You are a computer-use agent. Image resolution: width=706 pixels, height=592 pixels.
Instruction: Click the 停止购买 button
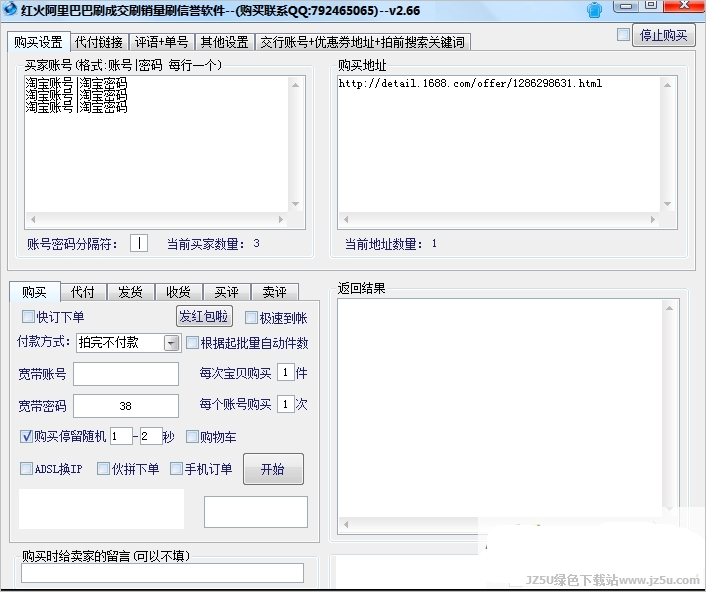(x=664, y=35)
